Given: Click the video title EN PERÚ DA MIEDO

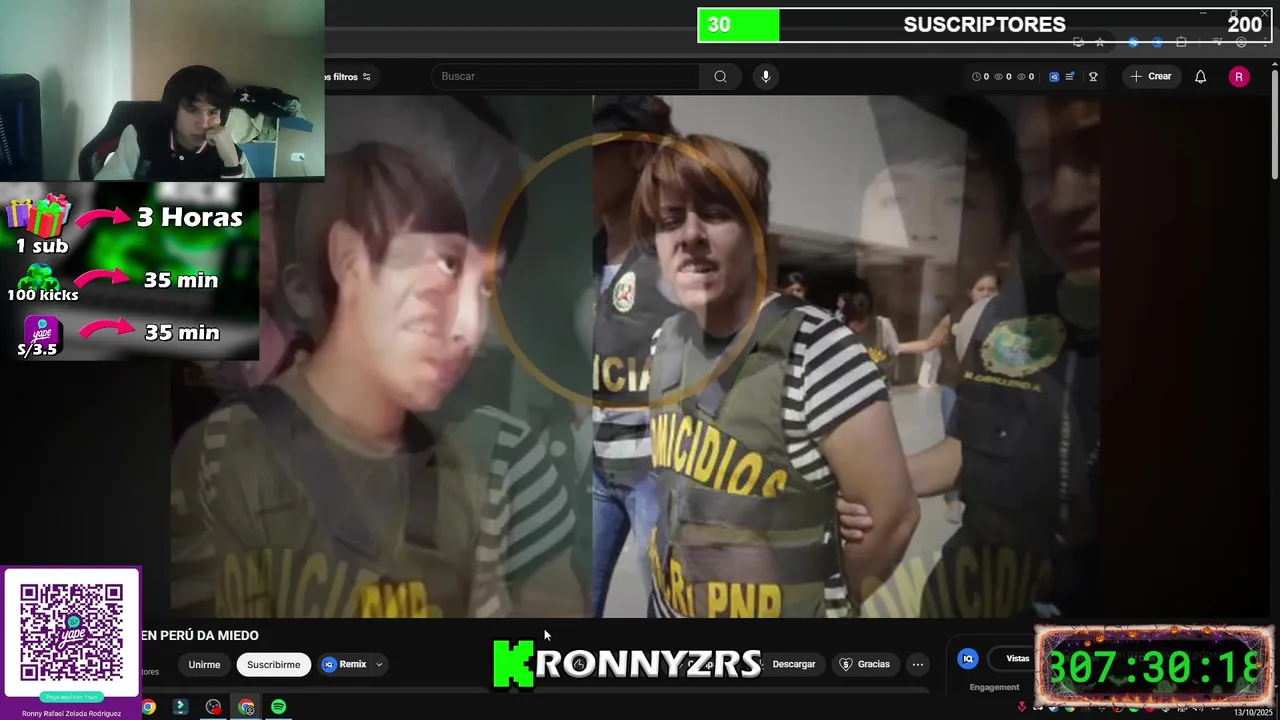Looking at the screenshot, I should 200,635.
